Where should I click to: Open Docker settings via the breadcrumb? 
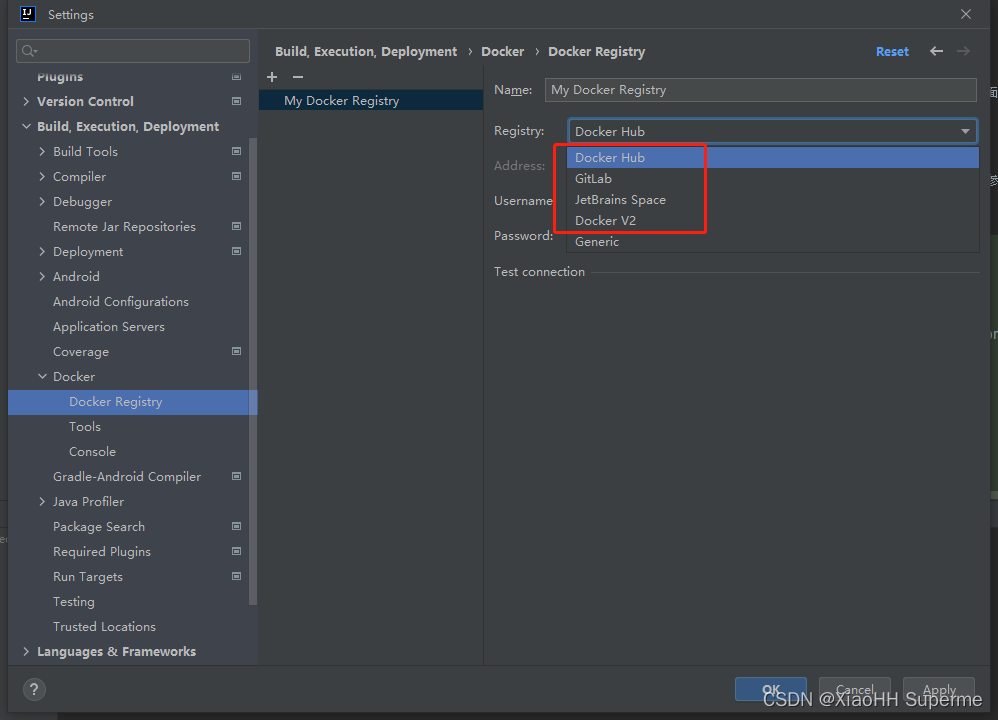point(502,51)
